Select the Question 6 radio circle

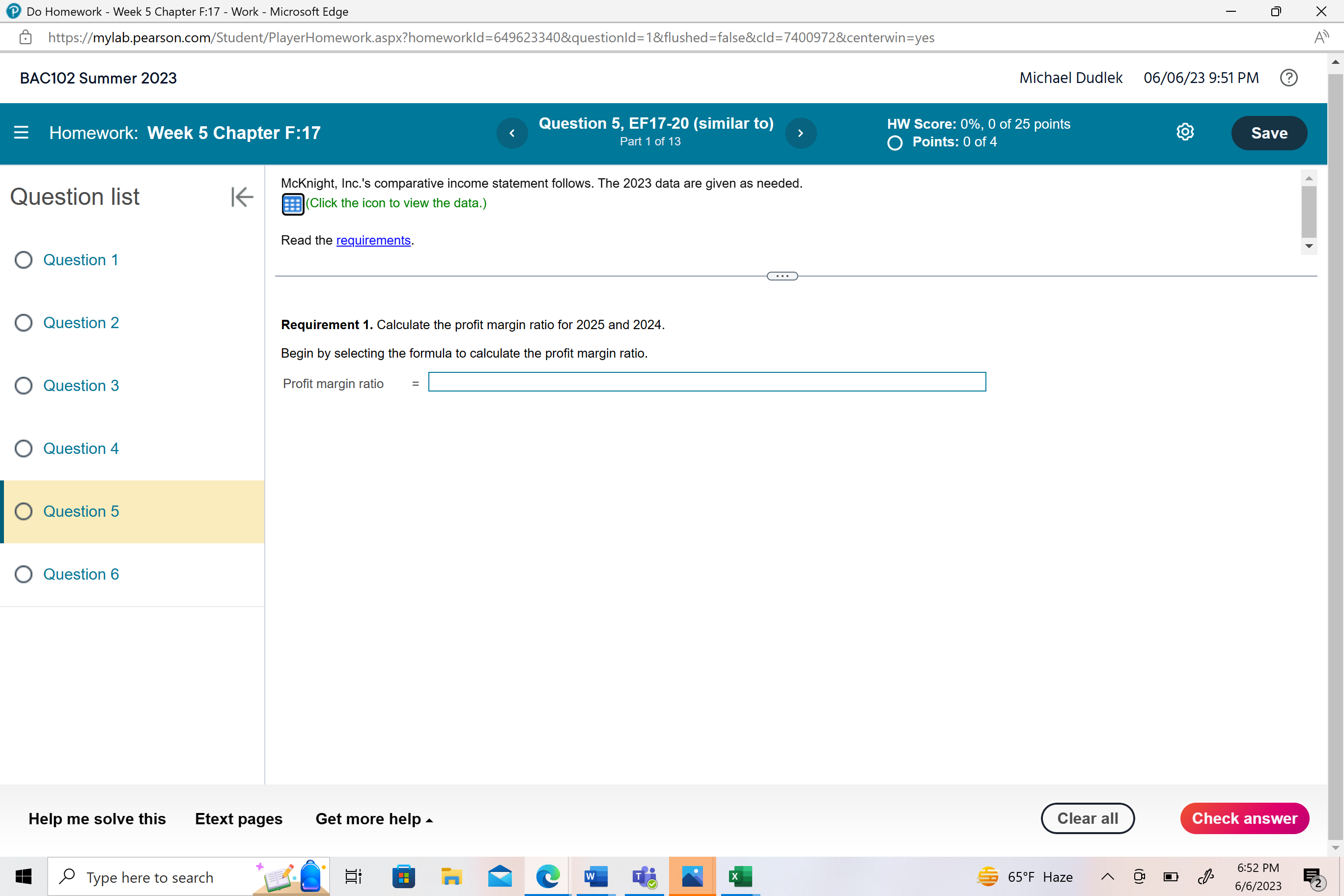(x=24, y=574)
